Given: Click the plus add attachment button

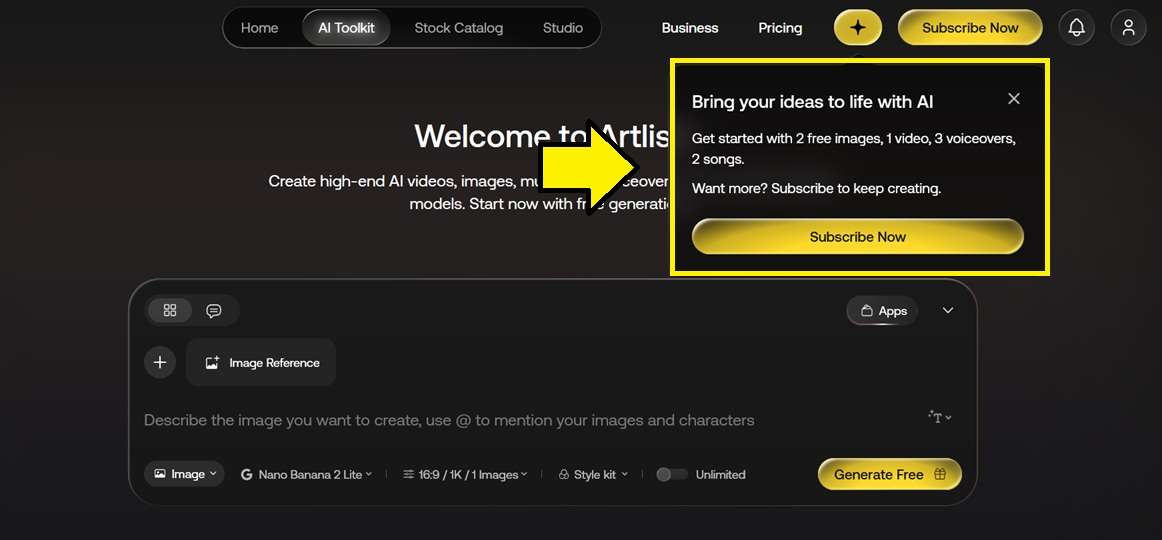Looking at the screenshot, I should point(159,362).
